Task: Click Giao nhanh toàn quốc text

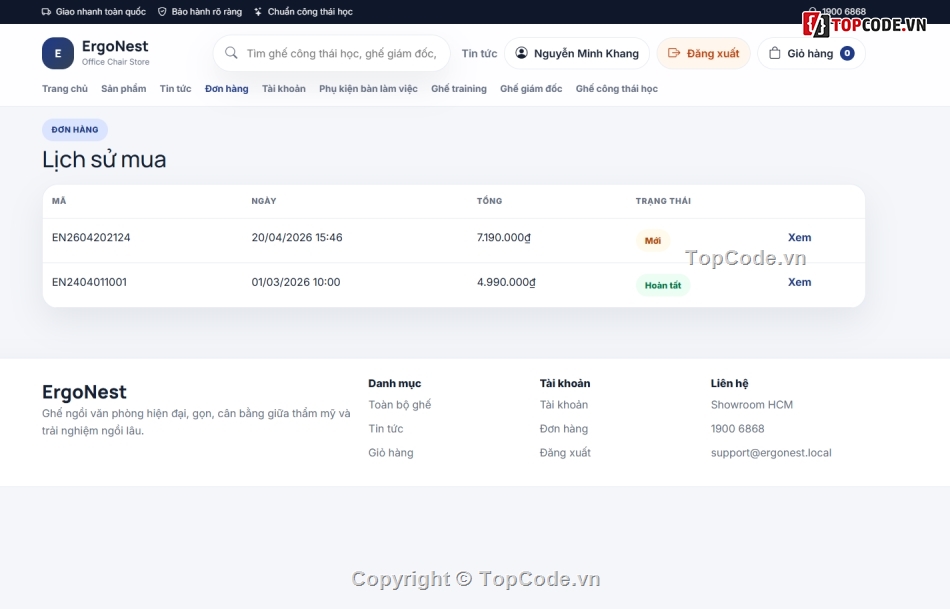Action: pos(101,12)
